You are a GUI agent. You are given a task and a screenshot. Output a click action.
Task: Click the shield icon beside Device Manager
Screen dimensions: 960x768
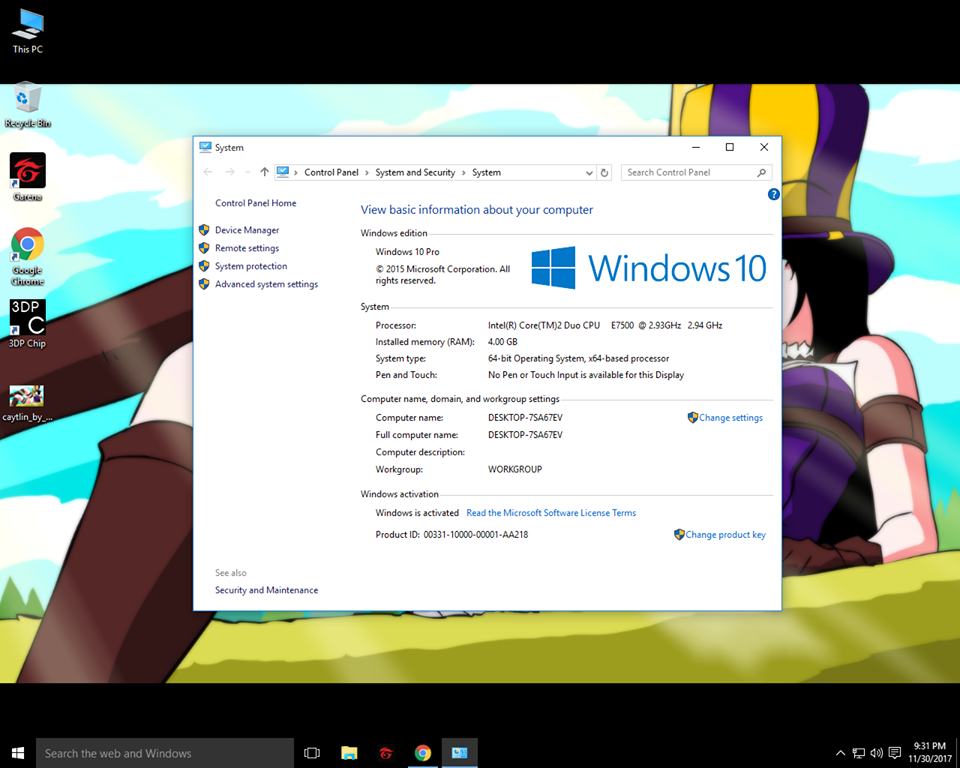(x=204, y=230)
